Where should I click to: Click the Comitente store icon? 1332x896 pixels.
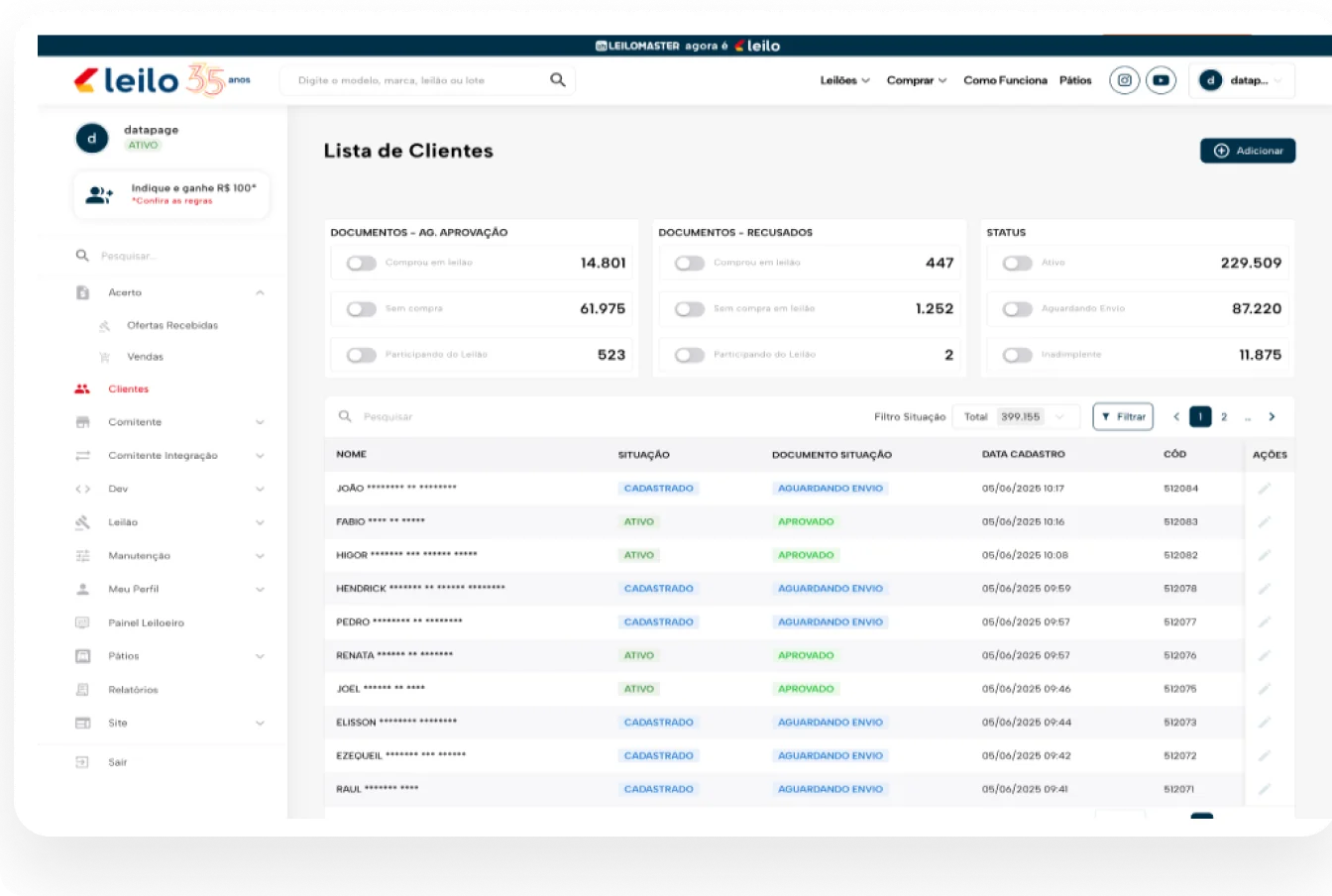pos(83,422)
